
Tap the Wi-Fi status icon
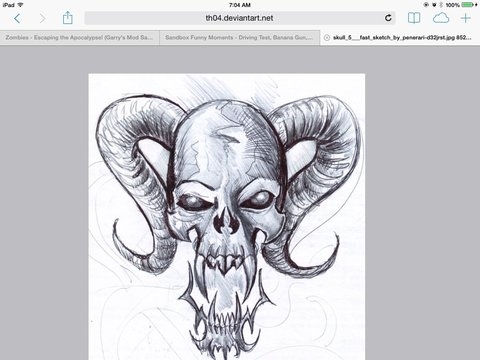(20, 5)
